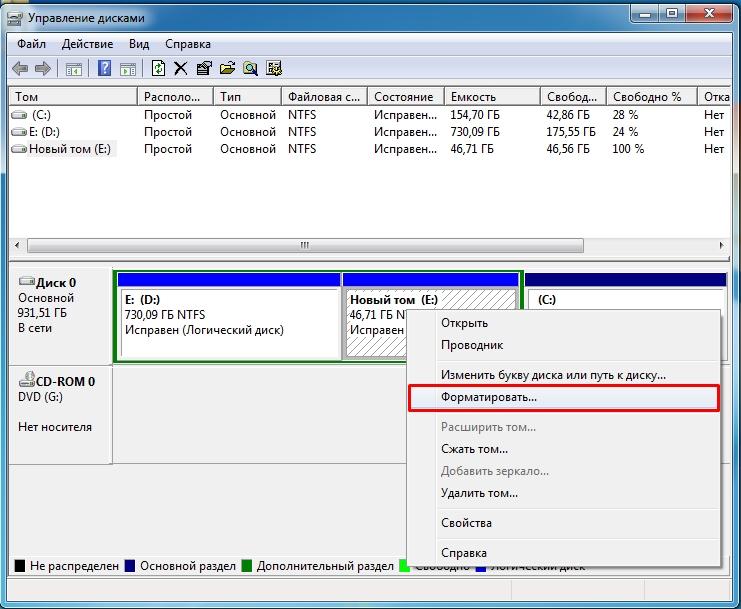Viewport: 741px width, 609px height.
Task: Choose Удалить том... from the context menu
Action: [x=563, y=493]
